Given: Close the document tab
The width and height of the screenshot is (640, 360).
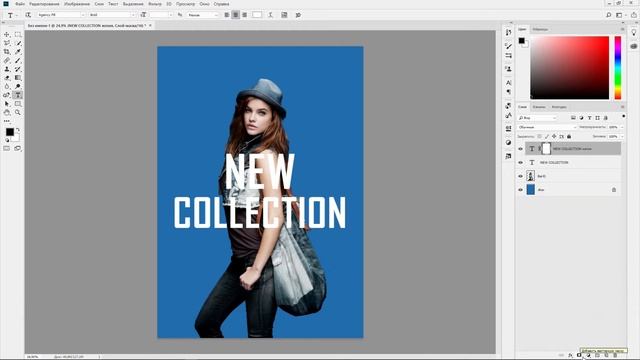Looking at the screenshot, I should click(150, 25).
